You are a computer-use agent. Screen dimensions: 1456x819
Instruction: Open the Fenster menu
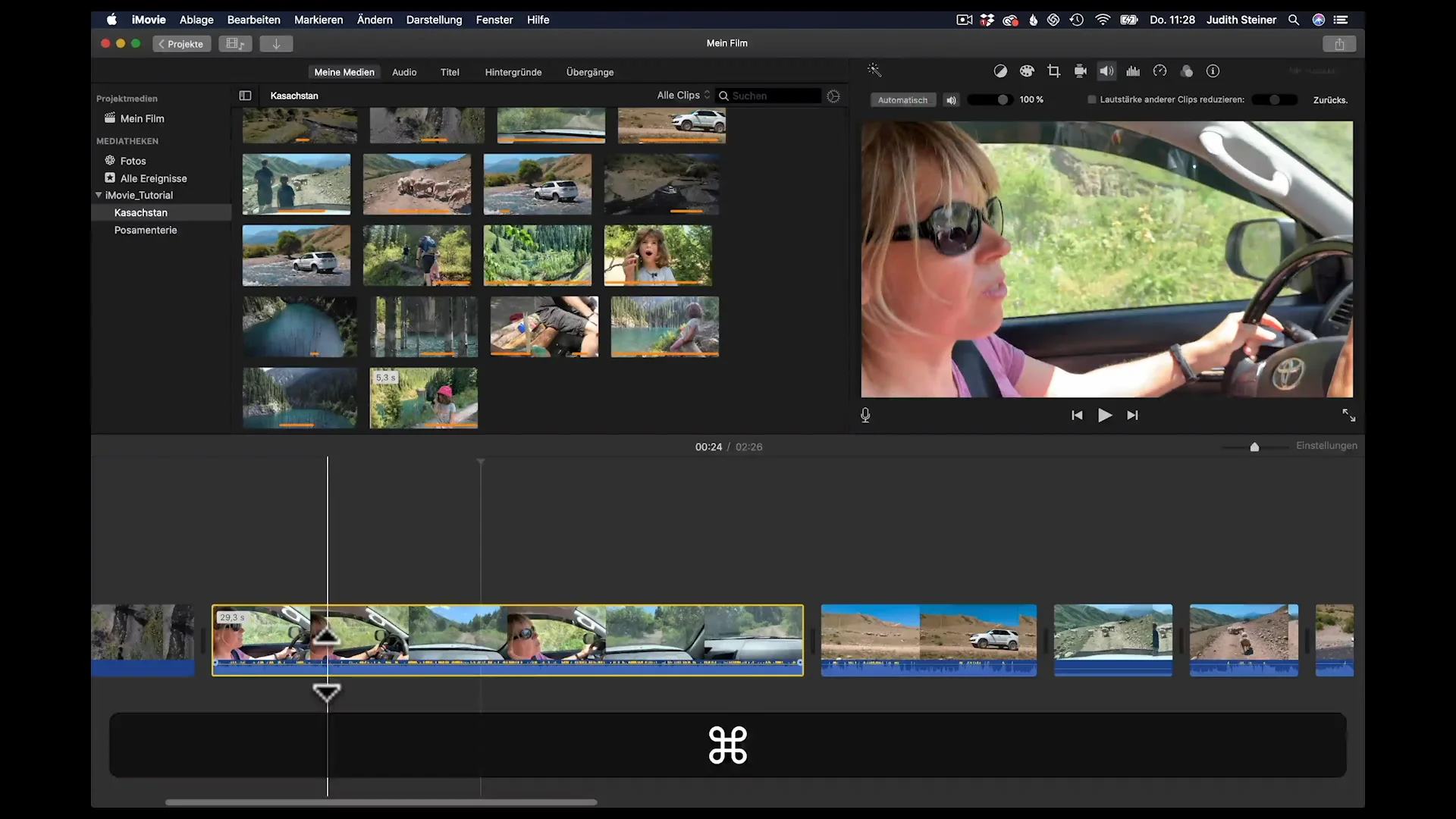[x=494, y=20]
